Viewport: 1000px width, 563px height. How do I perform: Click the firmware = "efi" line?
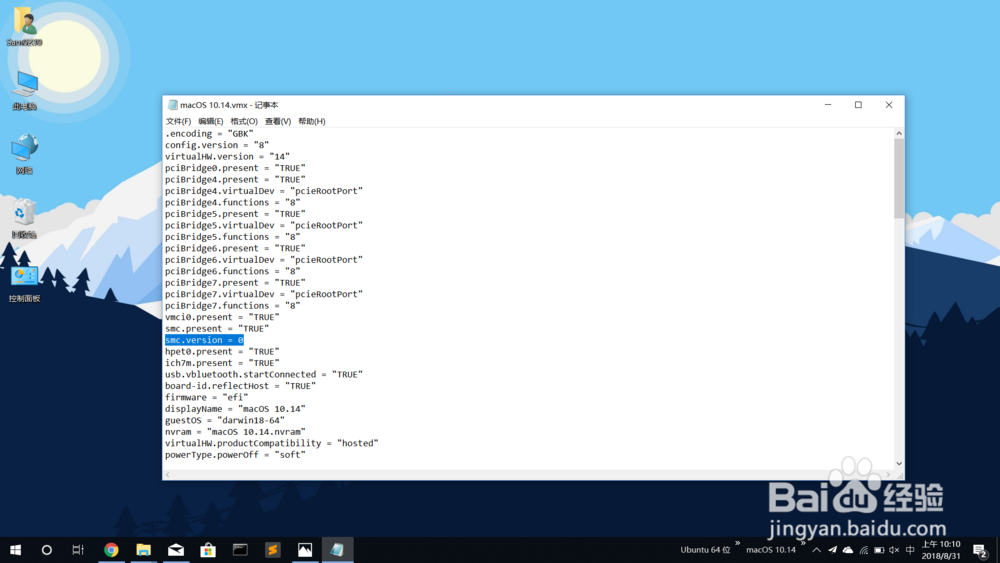(206, 397)
